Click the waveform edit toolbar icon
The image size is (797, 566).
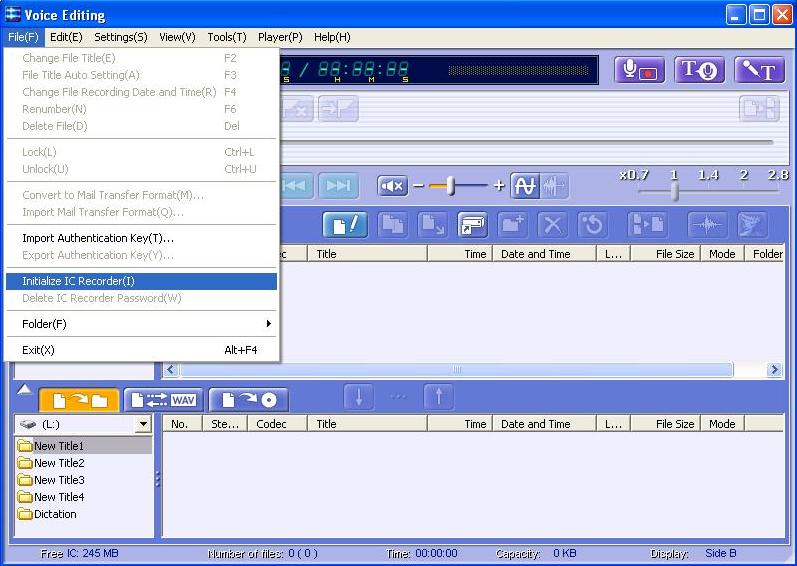(707, 225)
